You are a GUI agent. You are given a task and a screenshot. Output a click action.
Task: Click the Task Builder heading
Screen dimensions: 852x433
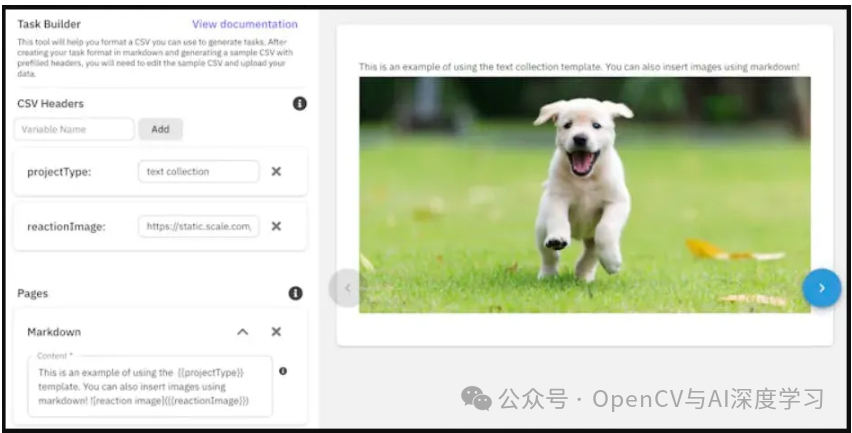pyautogui.click(x=49, y=24)
